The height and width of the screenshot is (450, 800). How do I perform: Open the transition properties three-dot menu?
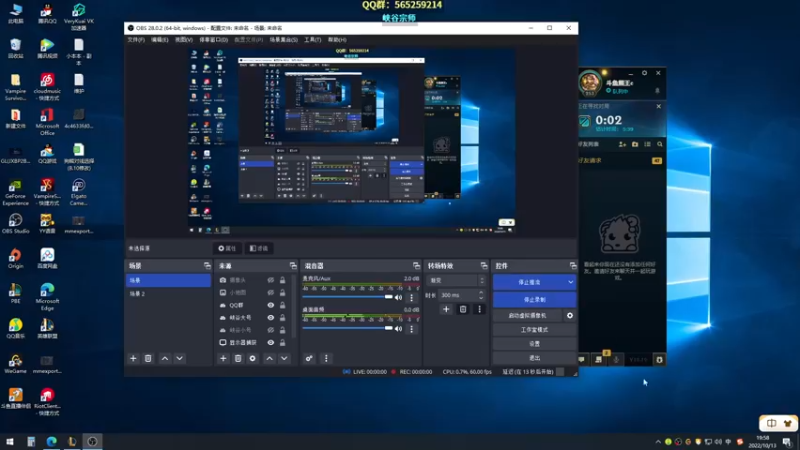coord(479,309)
